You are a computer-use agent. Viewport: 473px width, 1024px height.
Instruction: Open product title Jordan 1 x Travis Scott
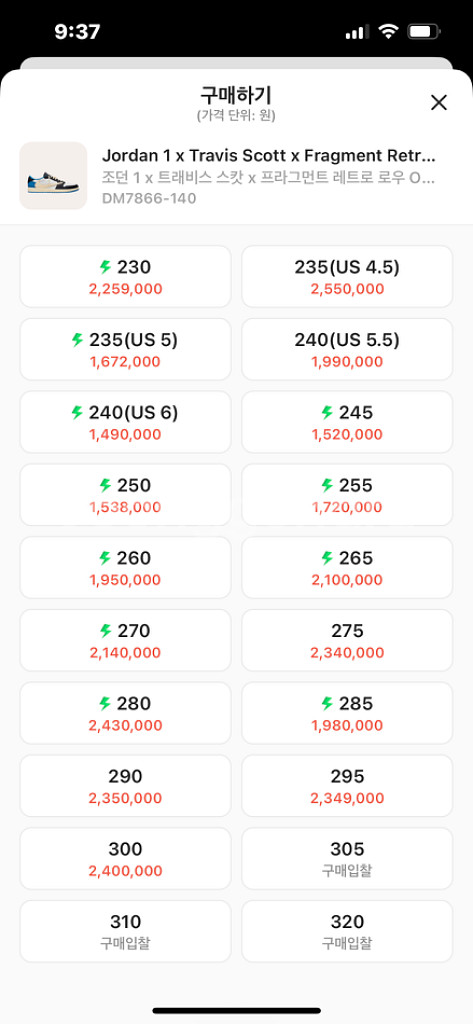(269, 155)
